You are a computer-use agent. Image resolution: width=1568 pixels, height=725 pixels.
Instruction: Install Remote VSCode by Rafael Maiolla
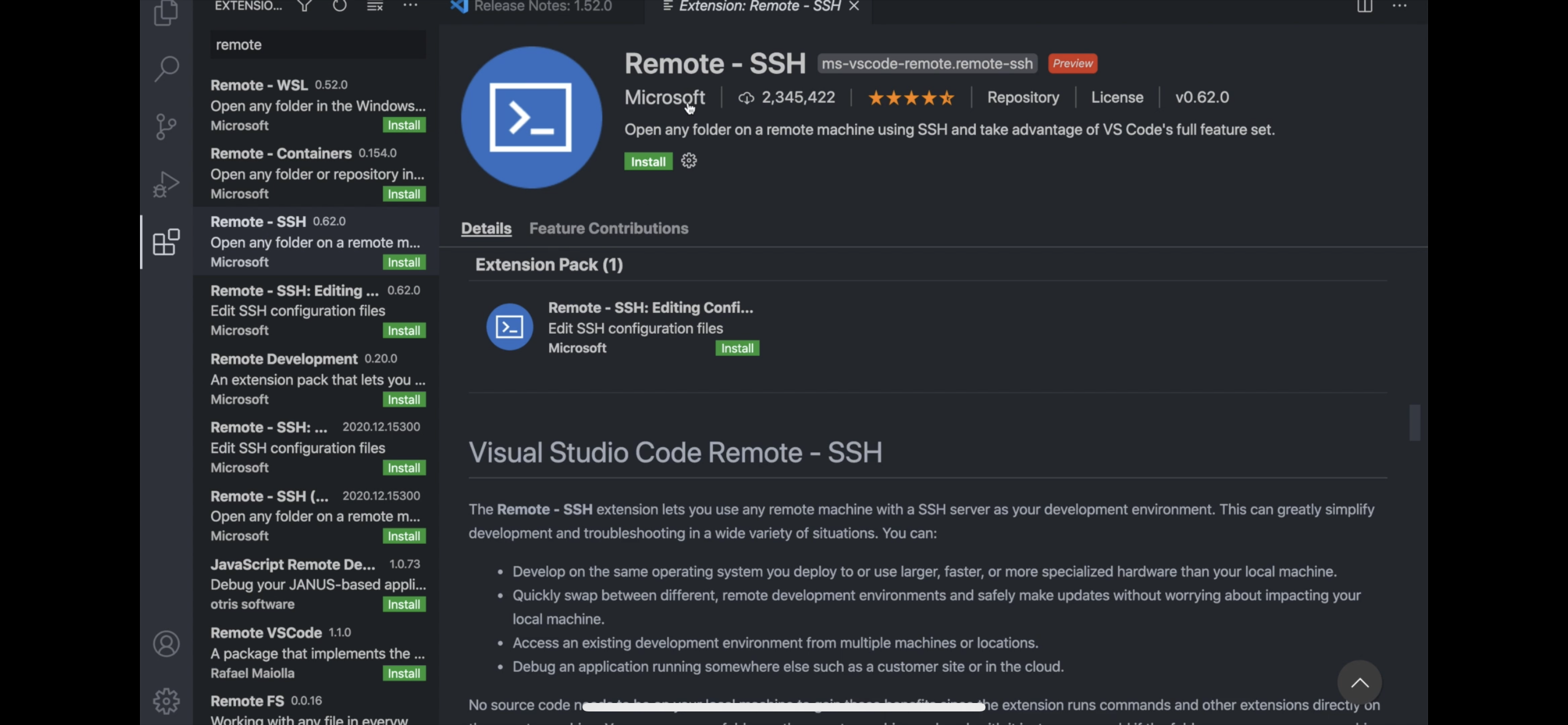coord(404,673)
